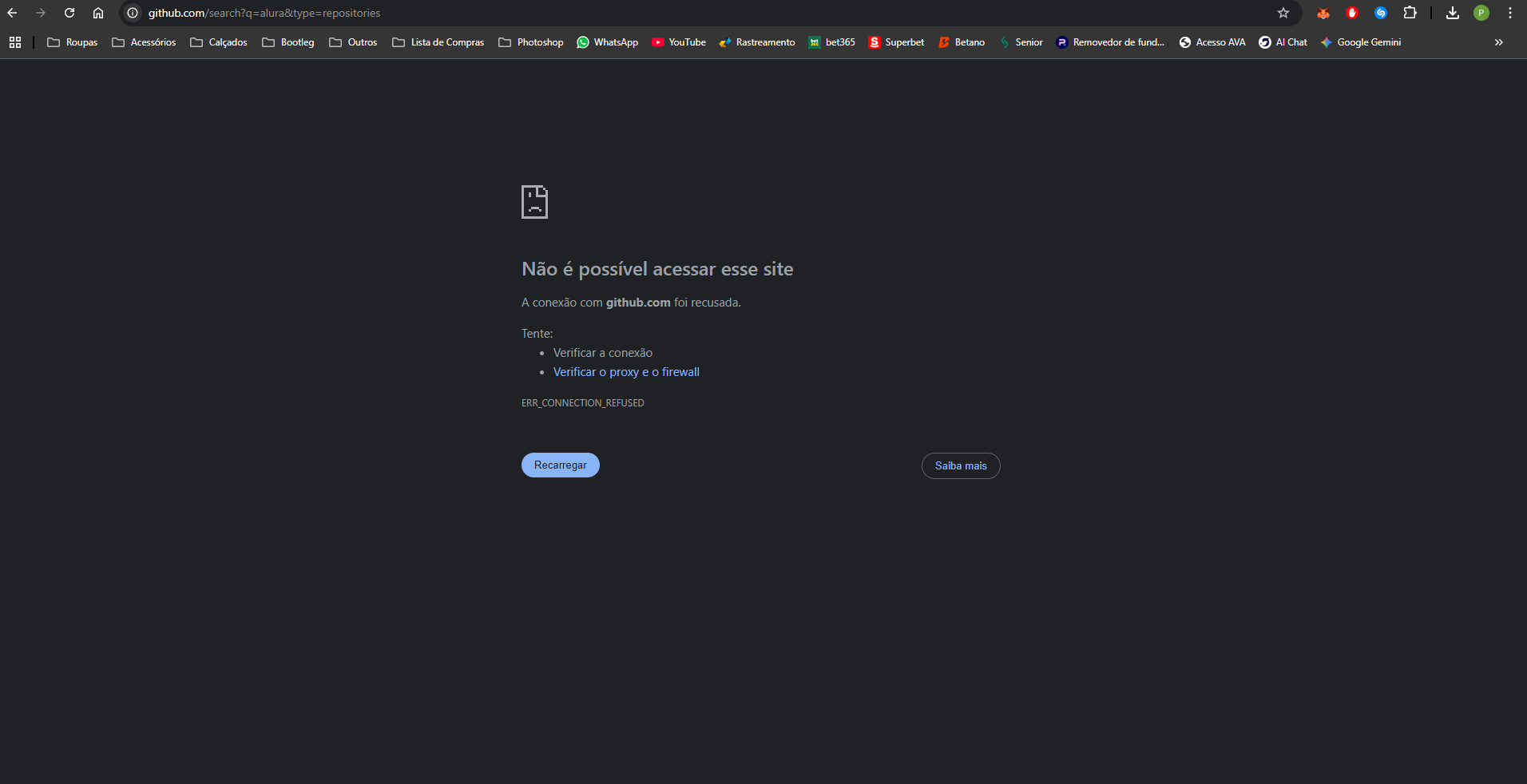
Task: View site information for github.com
Action: 133,13
